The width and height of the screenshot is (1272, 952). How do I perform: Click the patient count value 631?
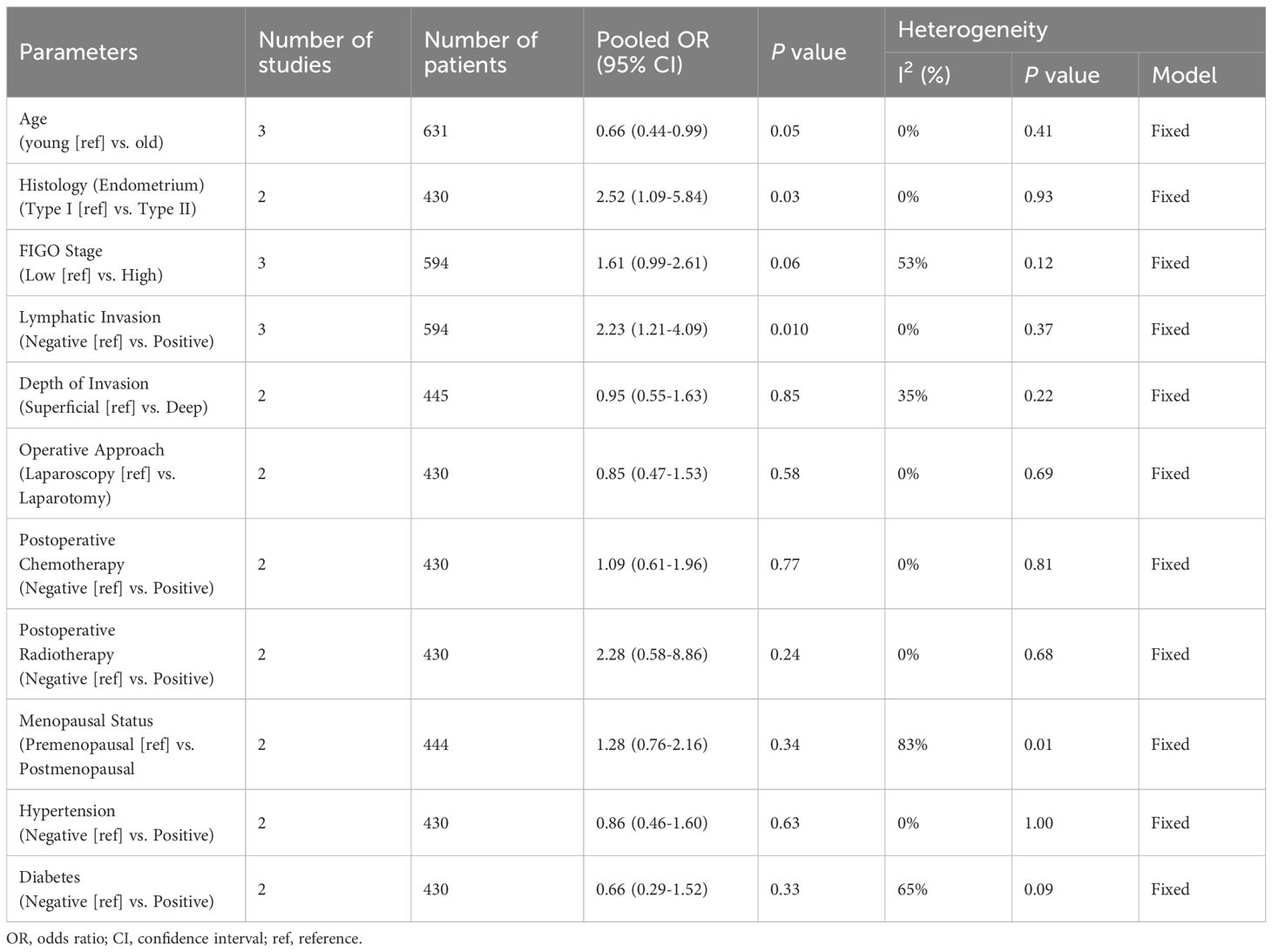point(436,131)
